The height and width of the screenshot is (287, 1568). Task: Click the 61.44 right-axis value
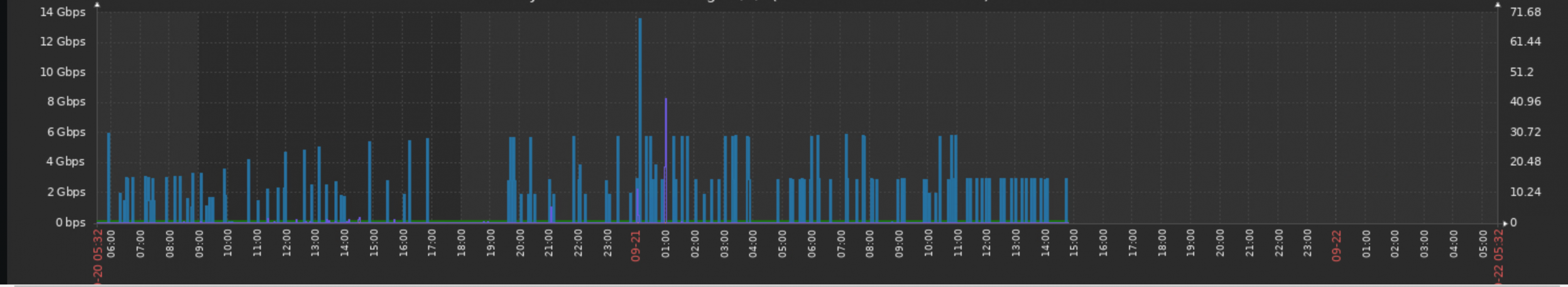(x=1525, y=41)
